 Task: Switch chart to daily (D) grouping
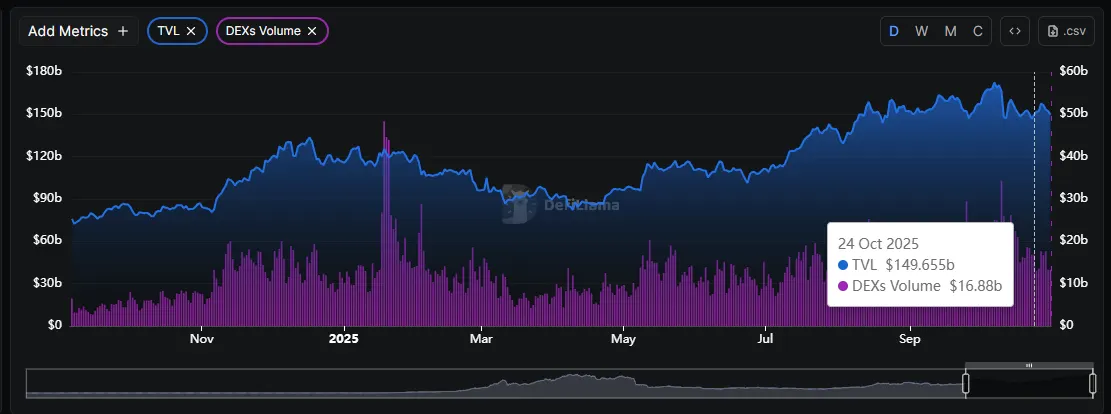tap(894, 31)
